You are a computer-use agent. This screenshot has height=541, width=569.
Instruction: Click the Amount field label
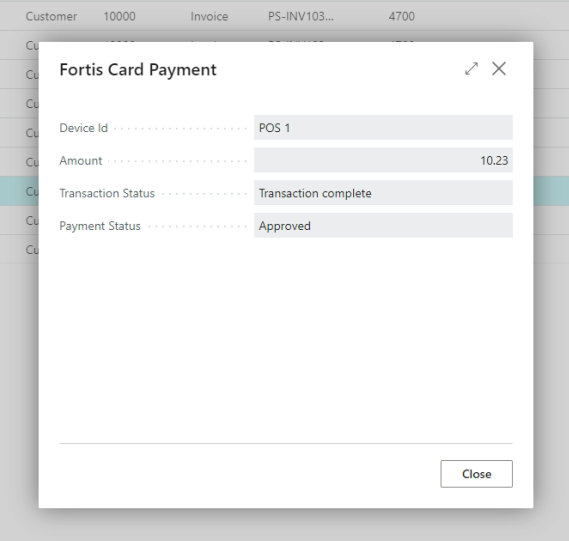click(81, 161)
